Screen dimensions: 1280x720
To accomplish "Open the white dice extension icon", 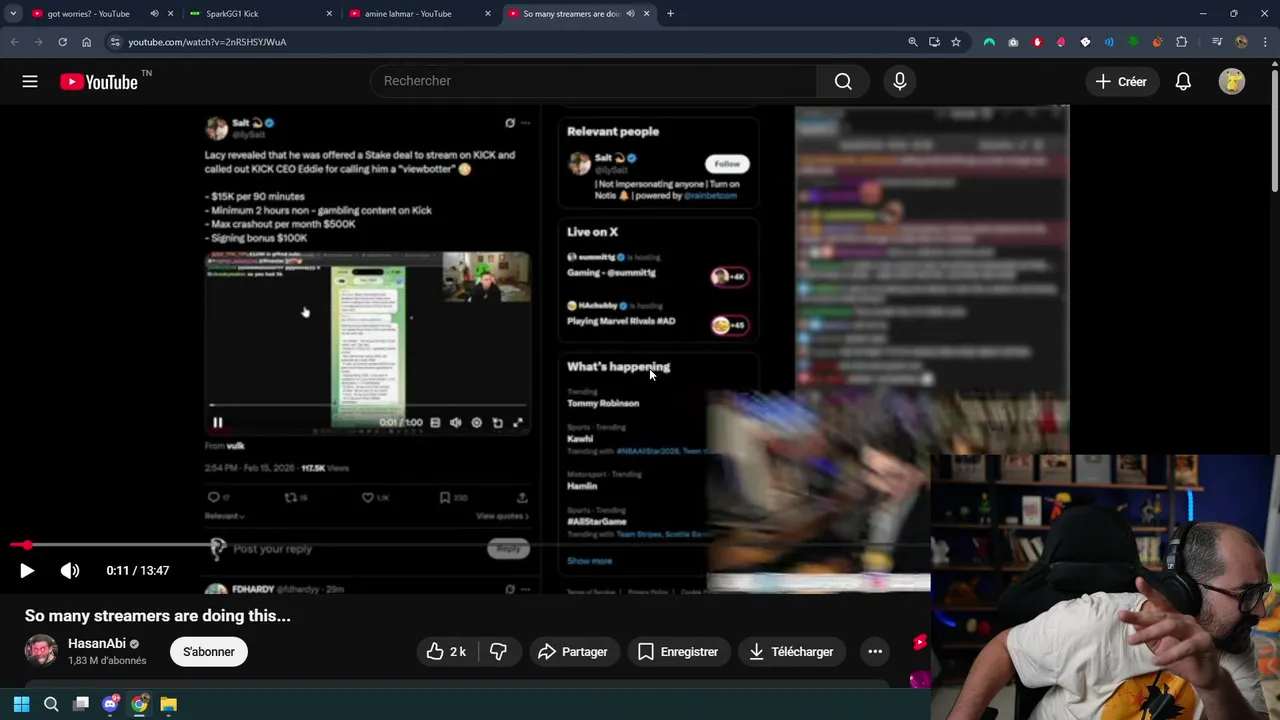I will click(x=1085, y=42).
